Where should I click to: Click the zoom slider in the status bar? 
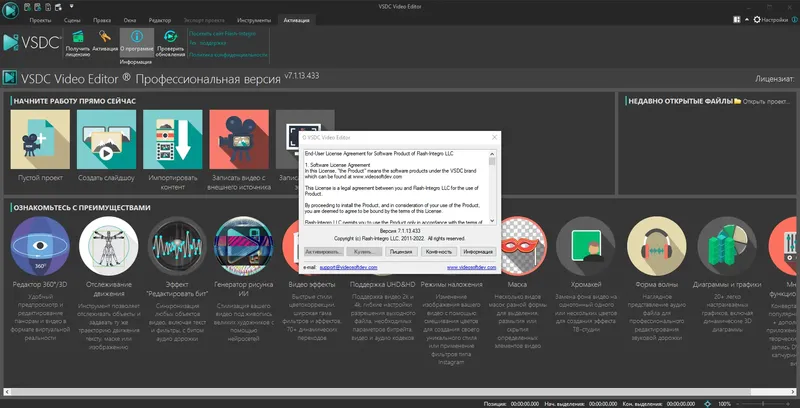pos(763,404)
